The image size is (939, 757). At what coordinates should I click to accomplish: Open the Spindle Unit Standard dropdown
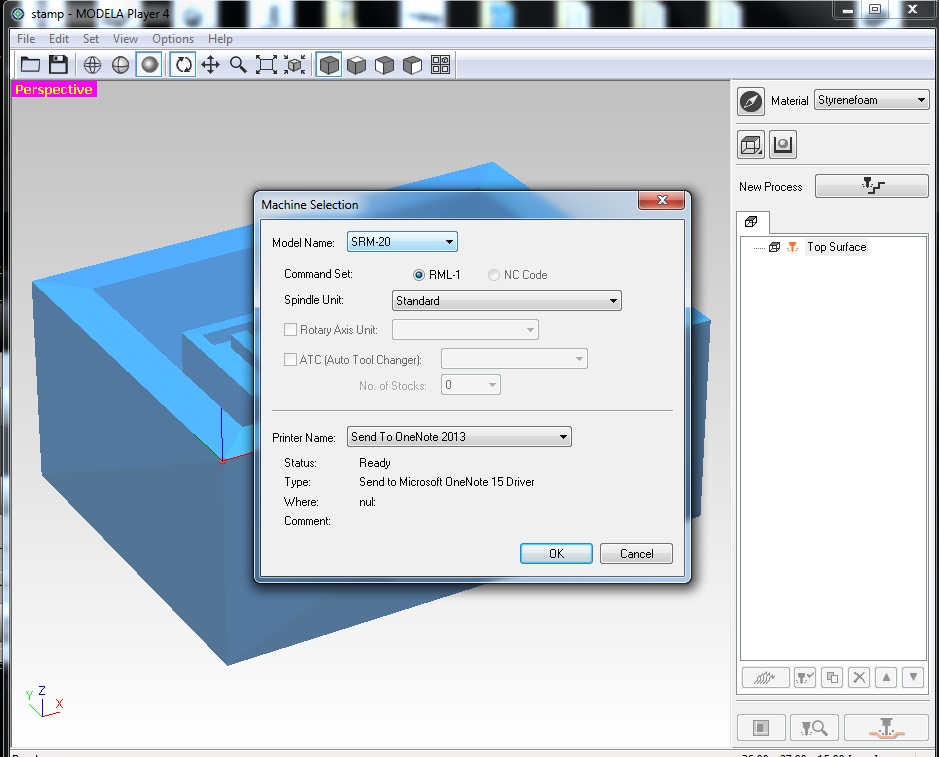[x=507, y=301]
